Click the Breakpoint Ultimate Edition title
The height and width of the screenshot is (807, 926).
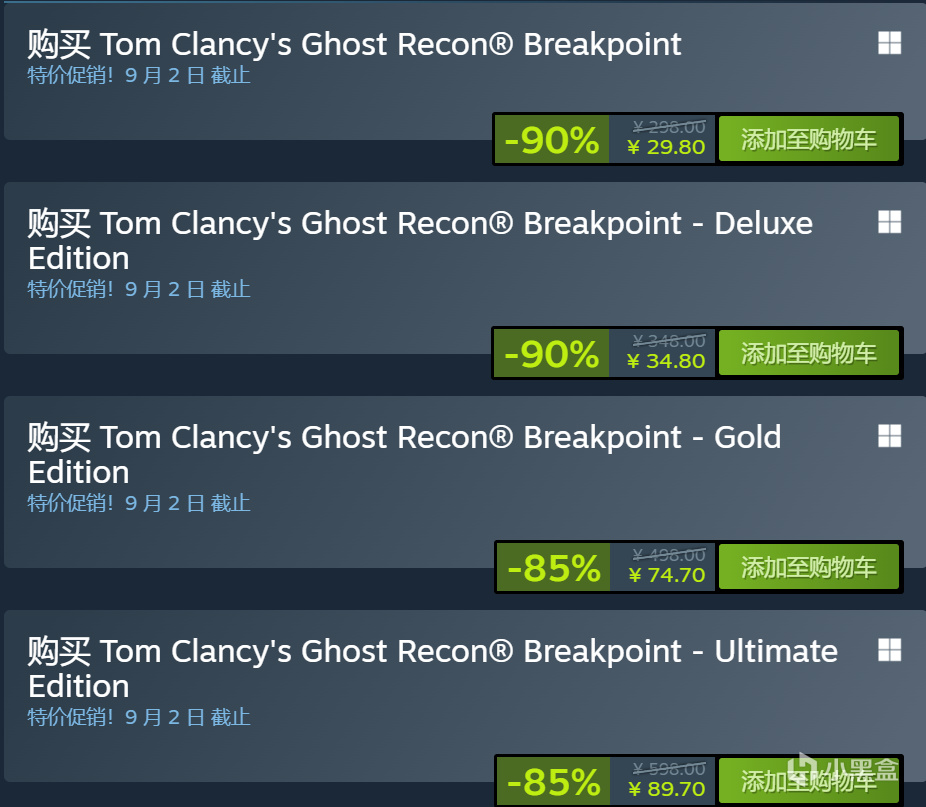point(432,668)
